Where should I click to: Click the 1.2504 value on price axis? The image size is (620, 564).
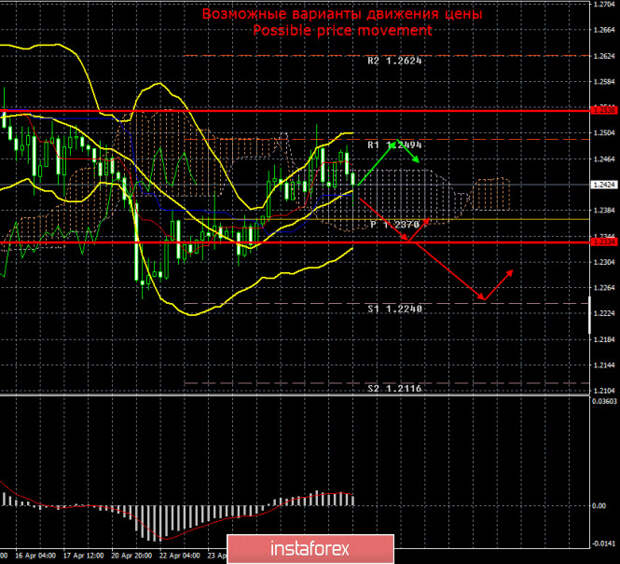[604, 133]
